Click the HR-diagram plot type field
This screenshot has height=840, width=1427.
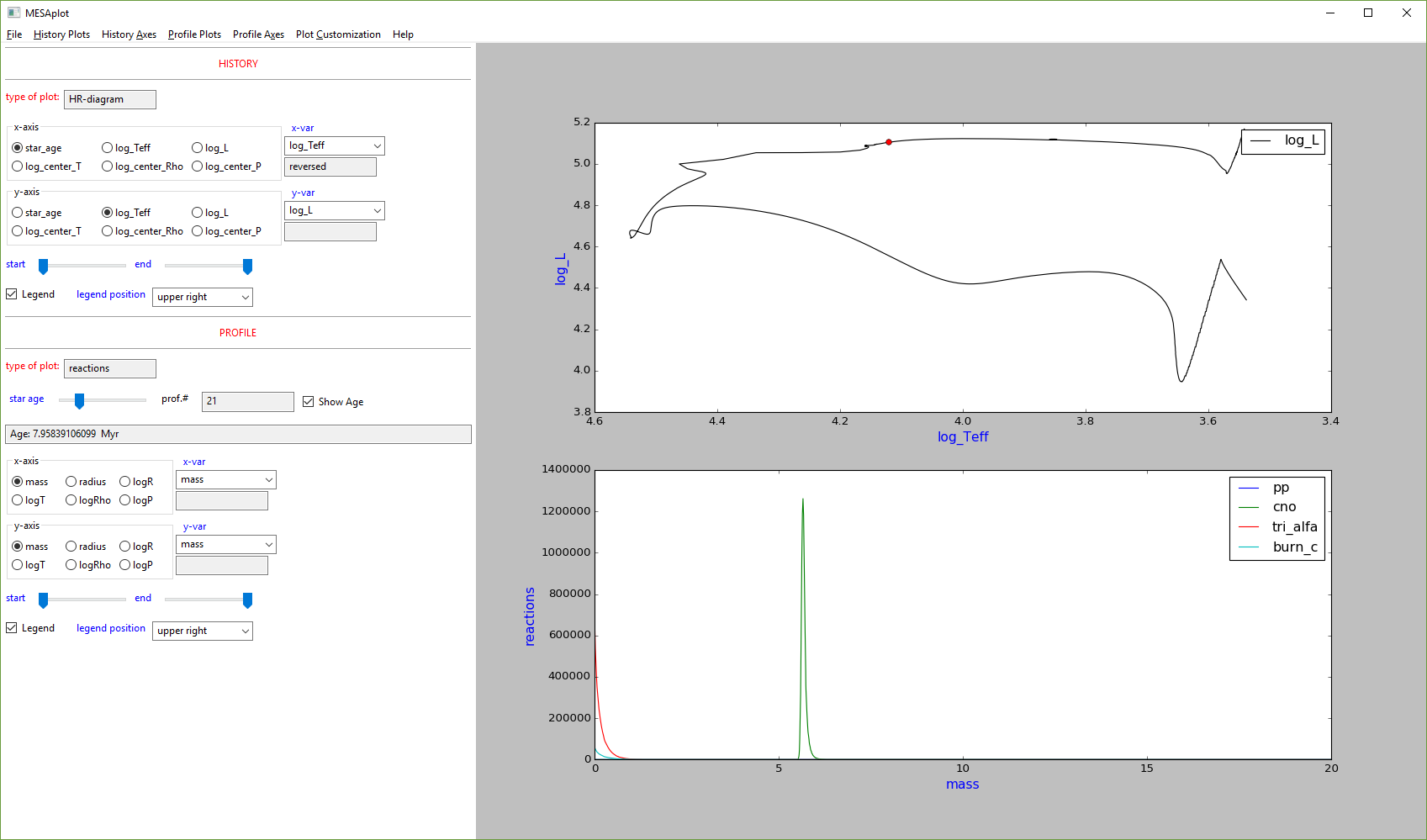(110, 99)
